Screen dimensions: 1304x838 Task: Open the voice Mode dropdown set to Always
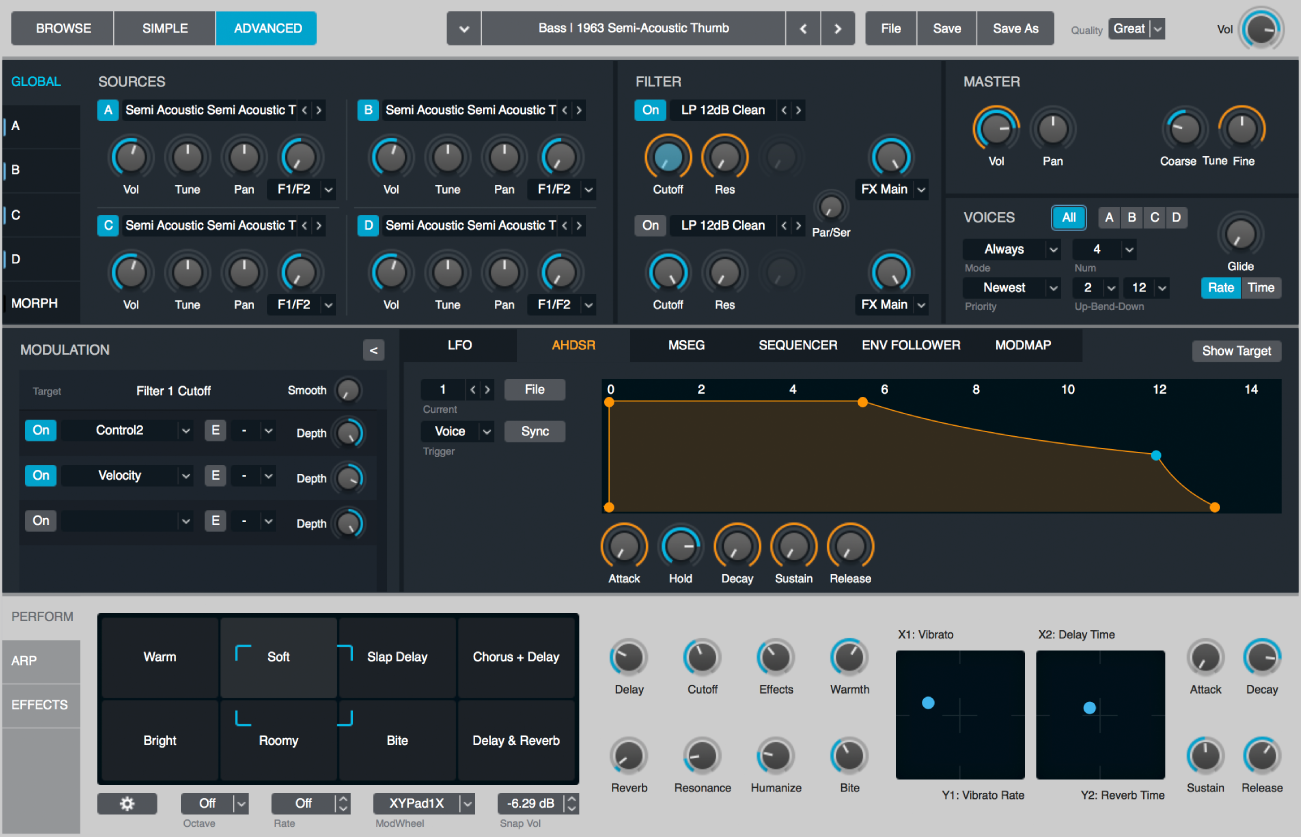(x=1011, y=248)
